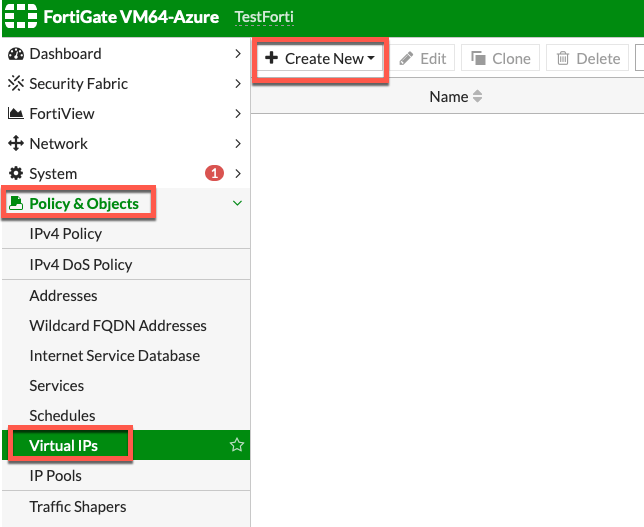The width and height of the screenshot is (644, 527).
Task: Click the TestForti hostname link
Action: coord(264,17)
